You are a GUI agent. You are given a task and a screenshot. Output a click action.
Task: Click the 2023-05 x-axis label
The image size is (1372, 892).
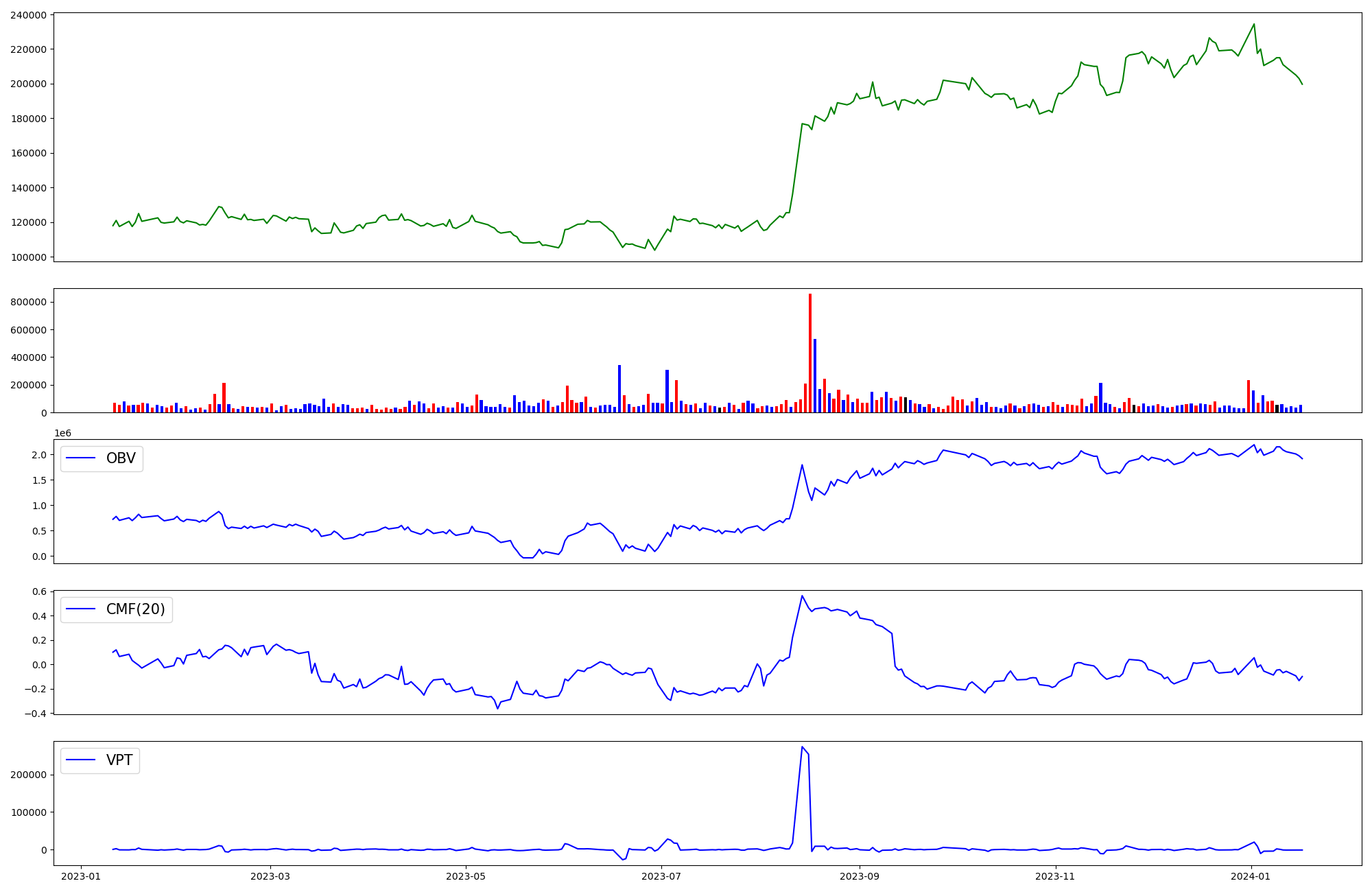(466, 876)
